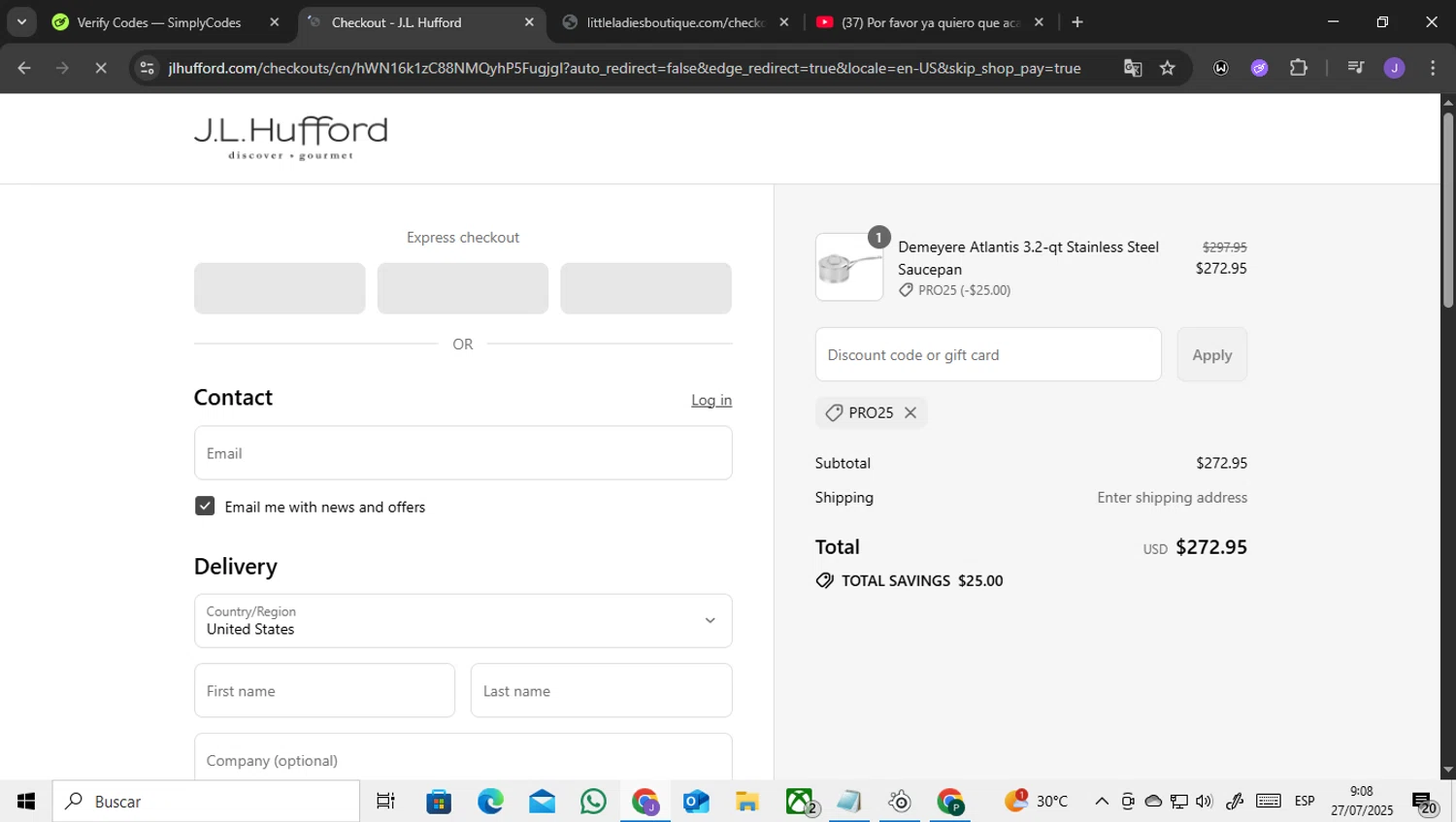Click middle express checkout button placeholder

coord(463,288)
